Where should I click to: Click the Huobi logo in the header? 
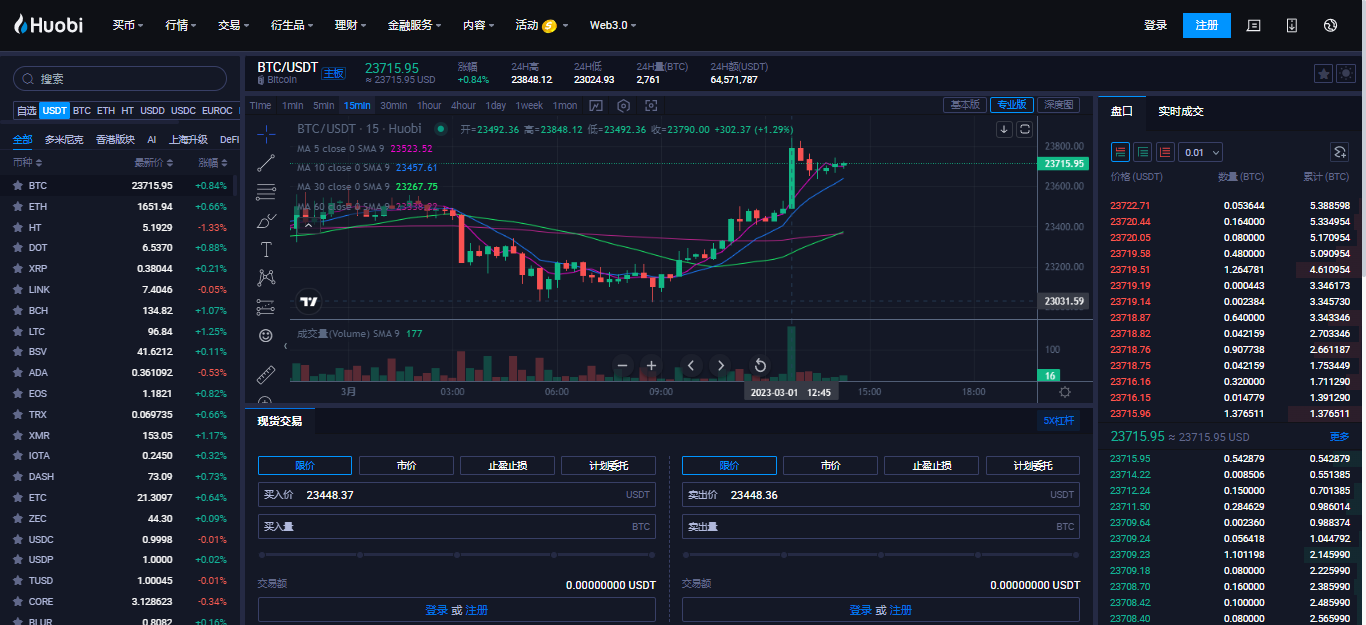[x=48, y=25]
